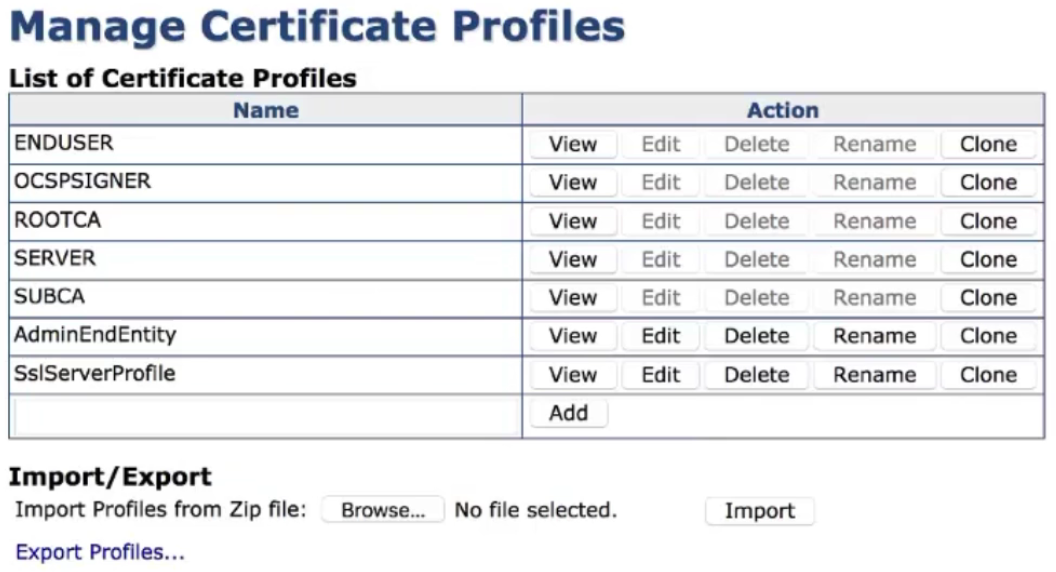Clone the ROOTCA certificate profile
Screen dimensions: 1056x572
pyautogui.click(x=988, y=221)
